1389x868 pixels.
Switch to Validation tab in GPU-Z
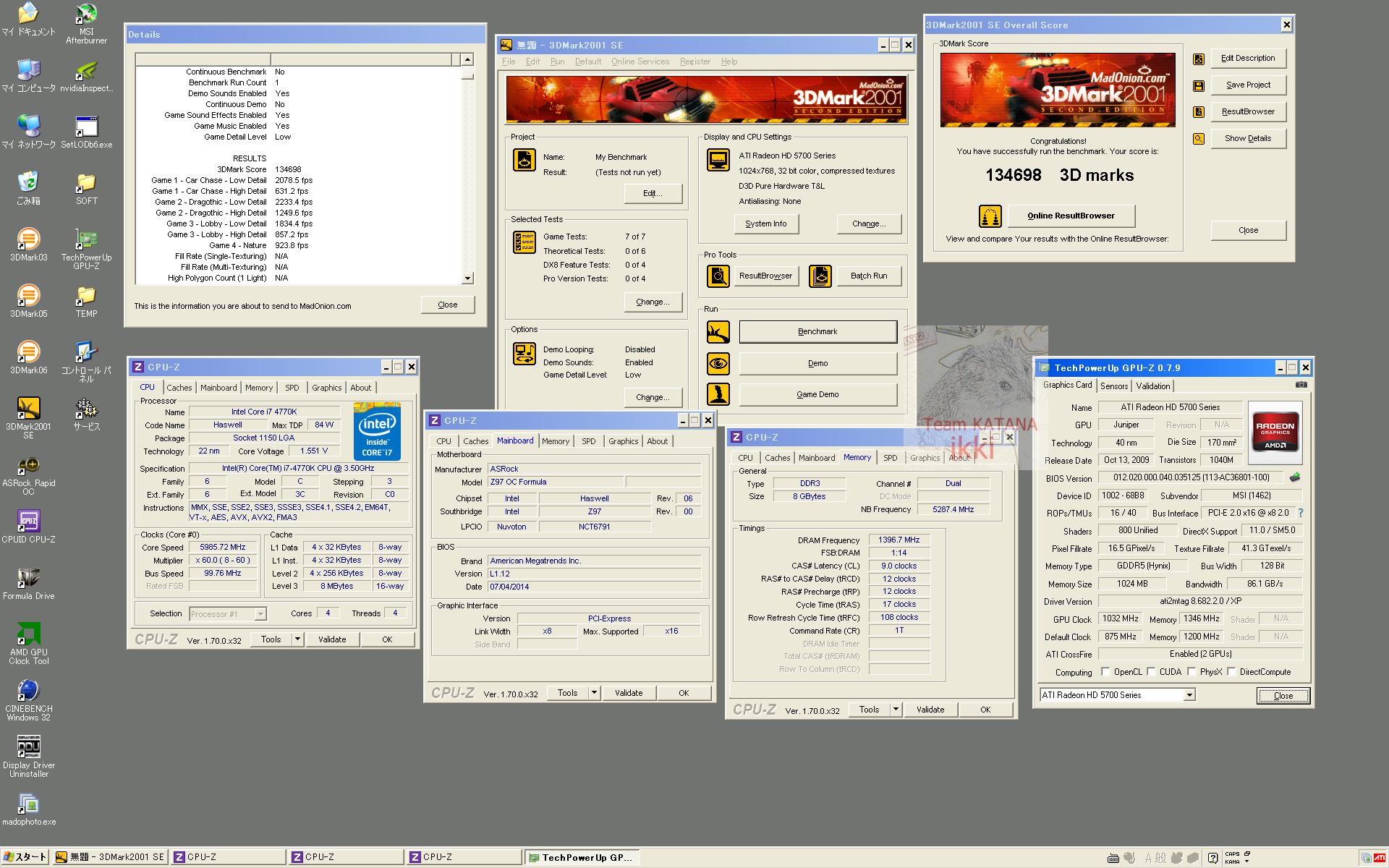(1152, 386)
